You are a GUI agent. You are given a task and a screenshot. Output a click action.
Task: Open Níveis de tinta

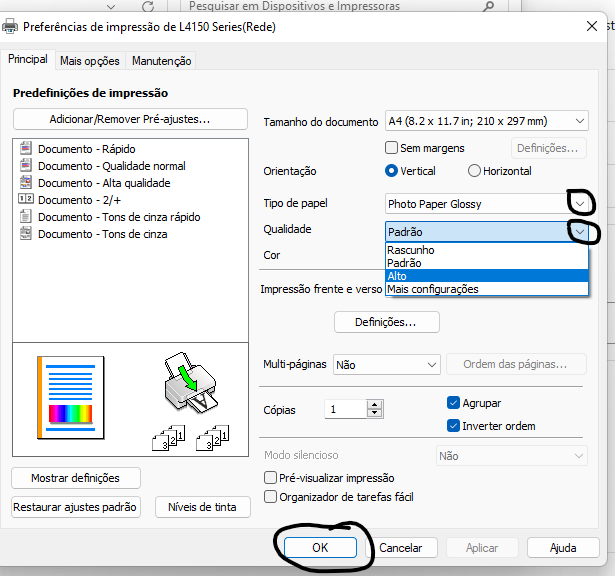(202, 507)
